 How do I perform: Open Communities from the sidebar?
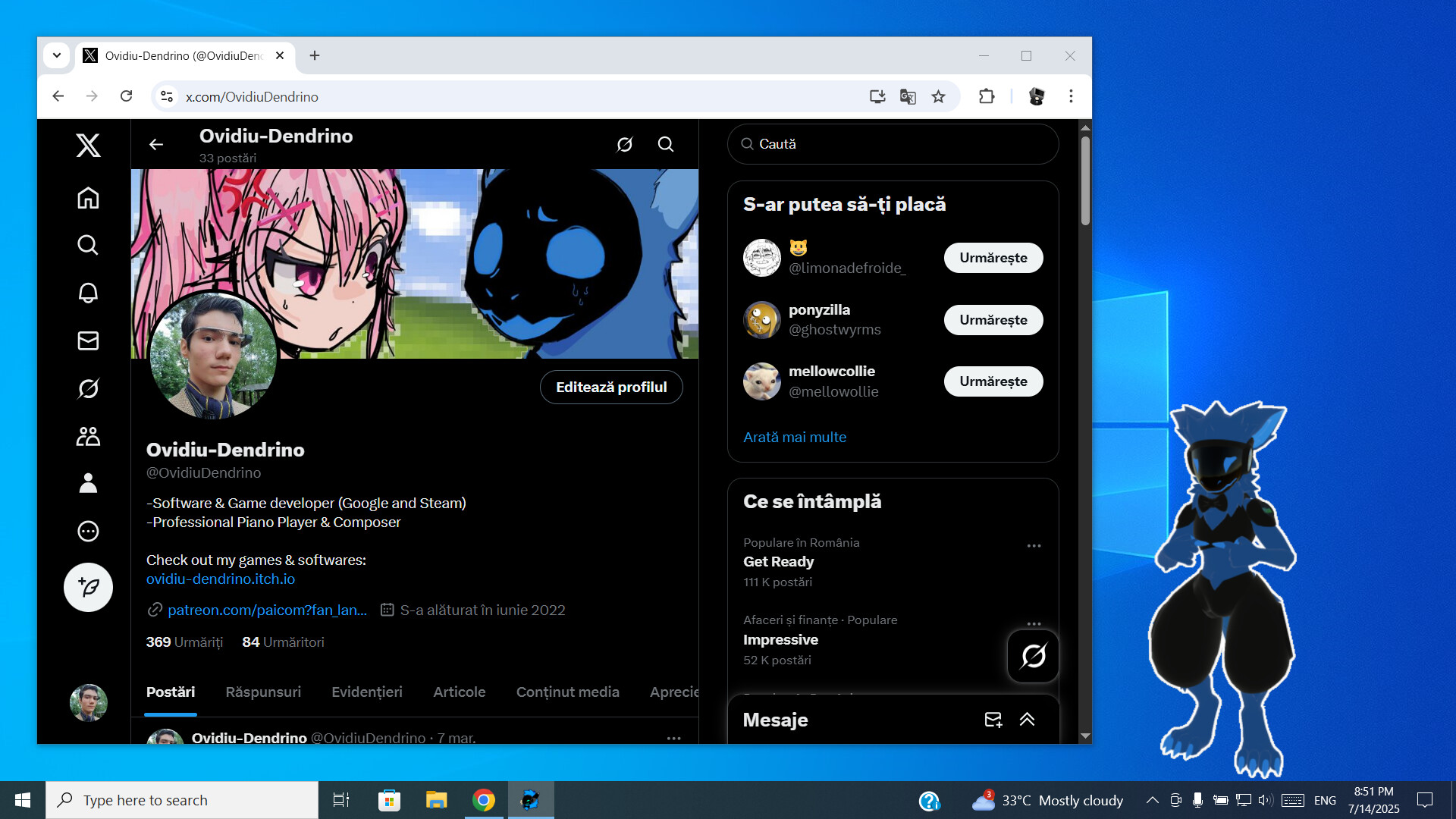pos(88,436)
